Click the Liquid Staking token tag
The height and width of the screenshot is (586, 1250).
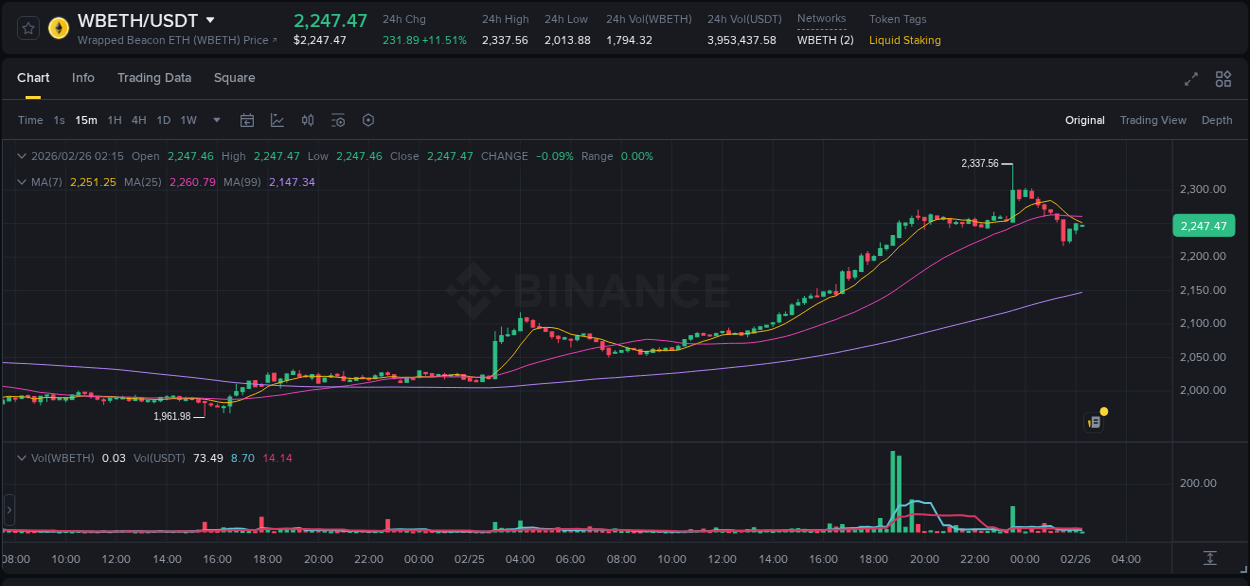pyautogui.click(x=904, y=40)
